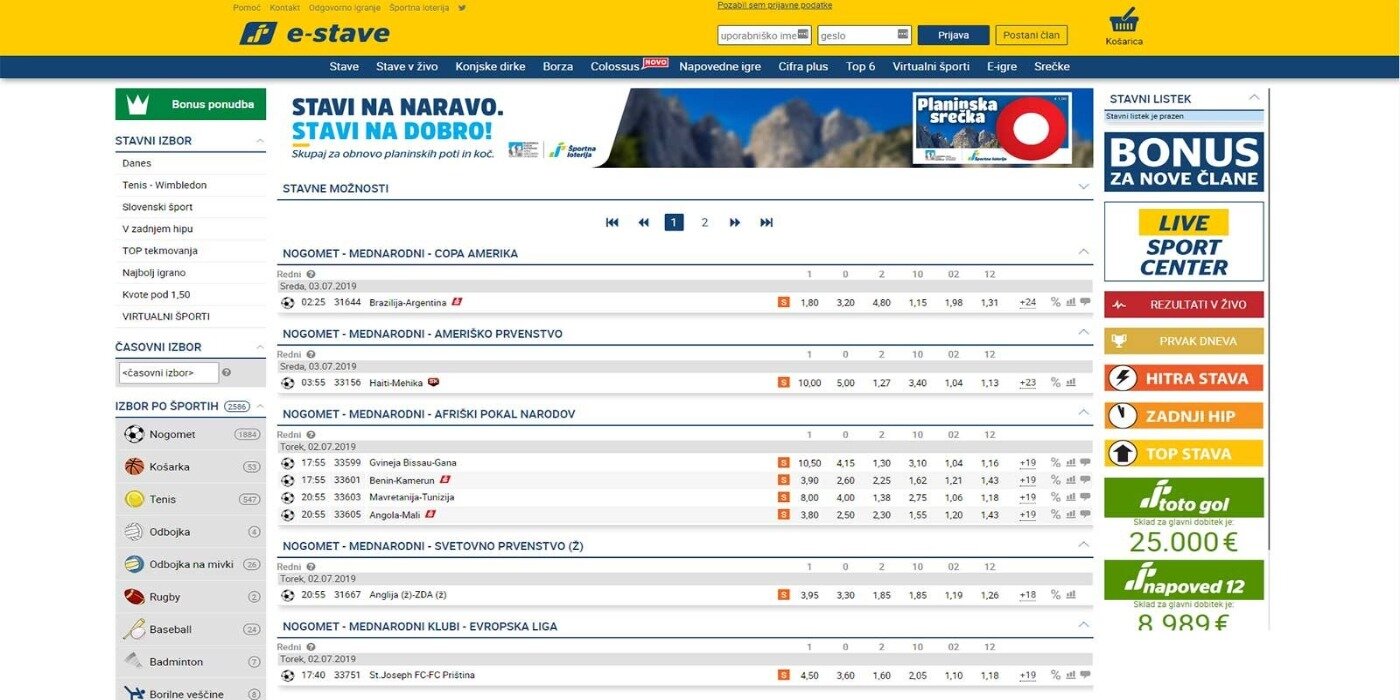The image size is (1400, 700).
Task: Go to the next results page
Action: point(735,223)
